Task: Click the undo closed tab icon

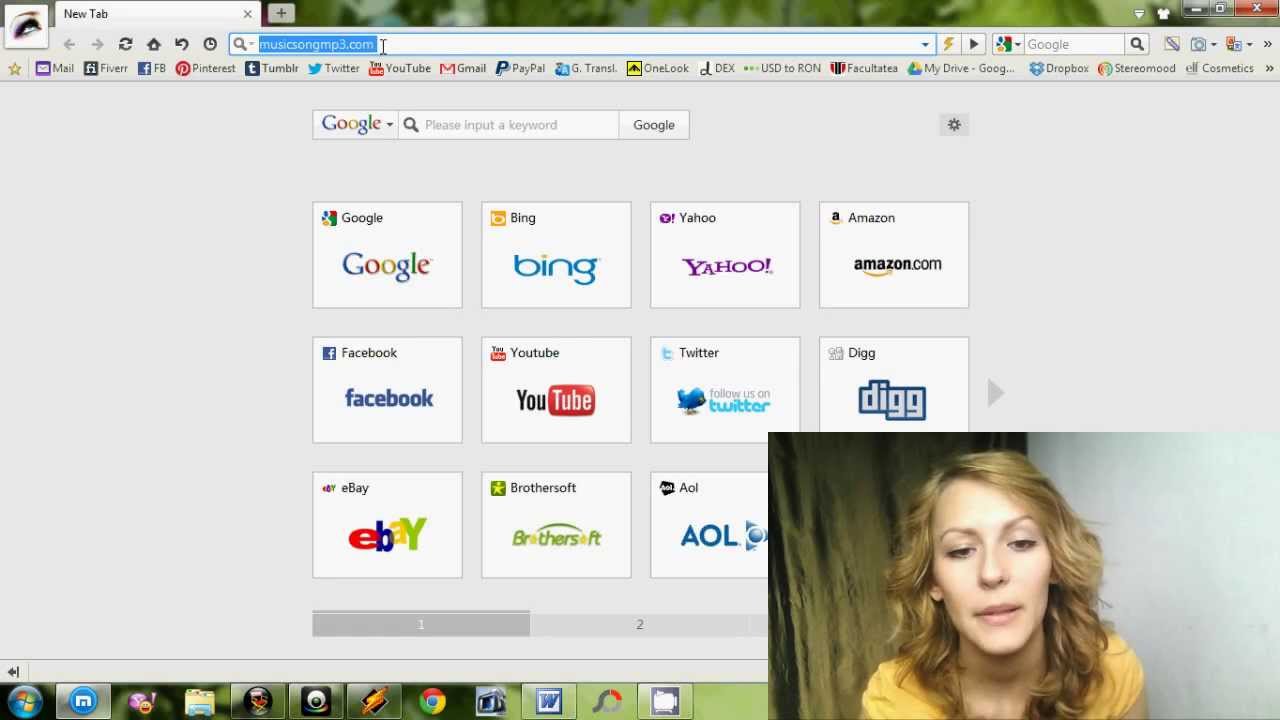Action: (181, 44)
